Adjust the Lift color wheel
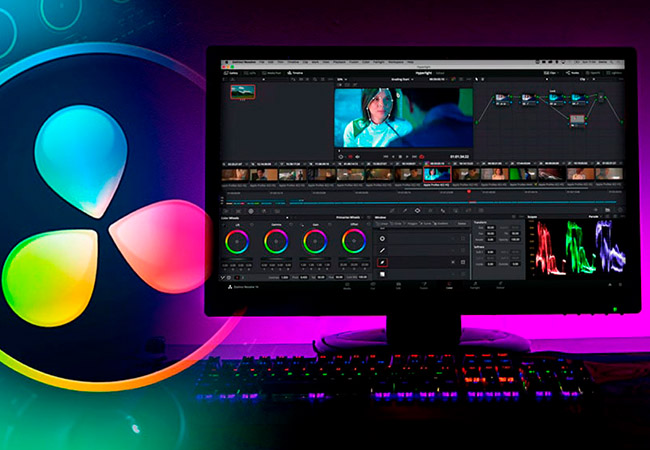650x450 pixels. 237,242
